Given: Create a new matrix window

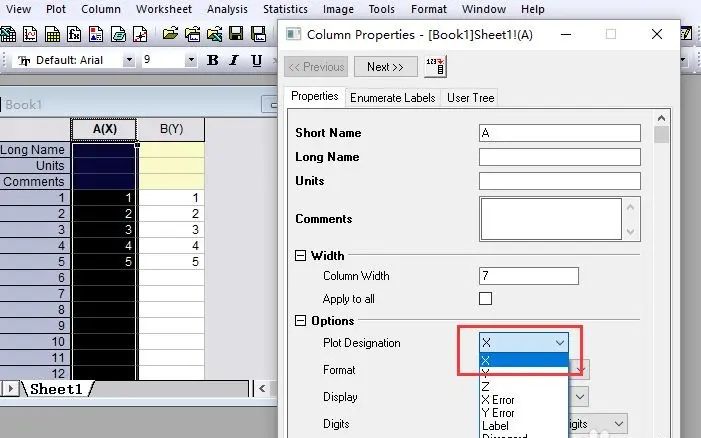Looking at the screenshot, I should 52,34.
